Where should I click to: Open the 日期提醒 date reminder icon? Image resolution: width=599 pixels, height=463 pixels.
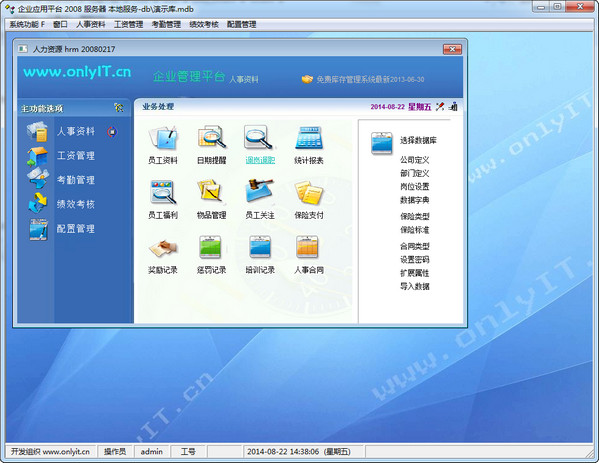tap(212, 138)
